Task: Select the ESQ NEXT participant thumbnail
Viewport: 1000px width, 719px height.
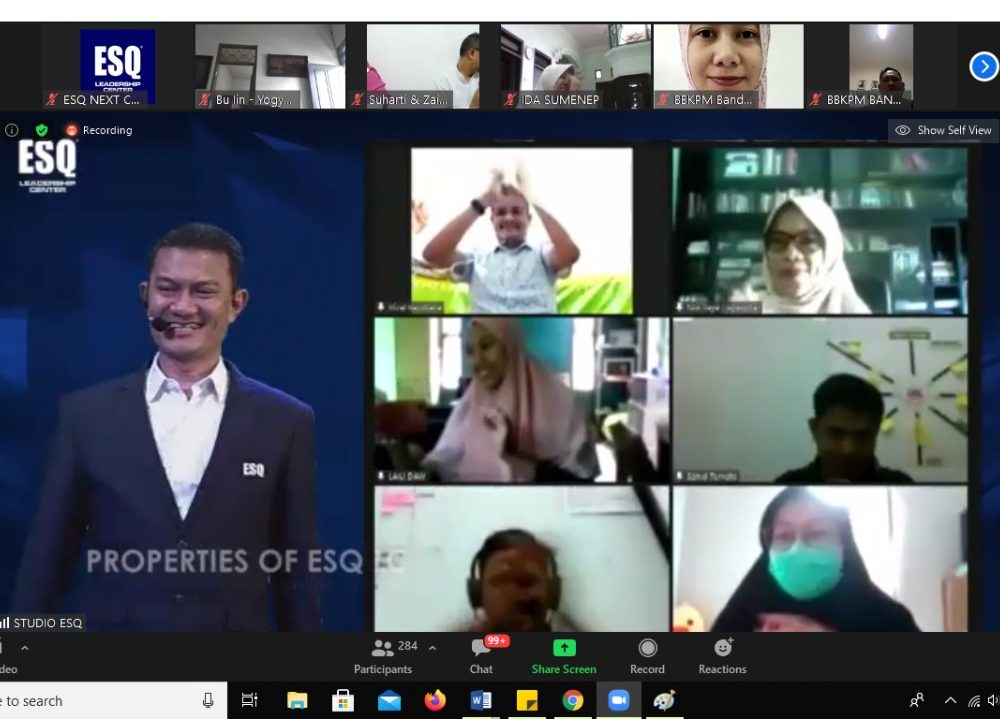Action: coord(117,67)
